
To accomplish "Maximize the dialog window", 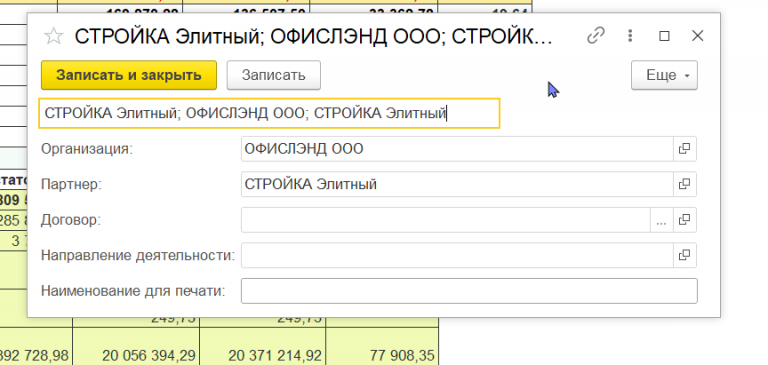I will (664, 36).
